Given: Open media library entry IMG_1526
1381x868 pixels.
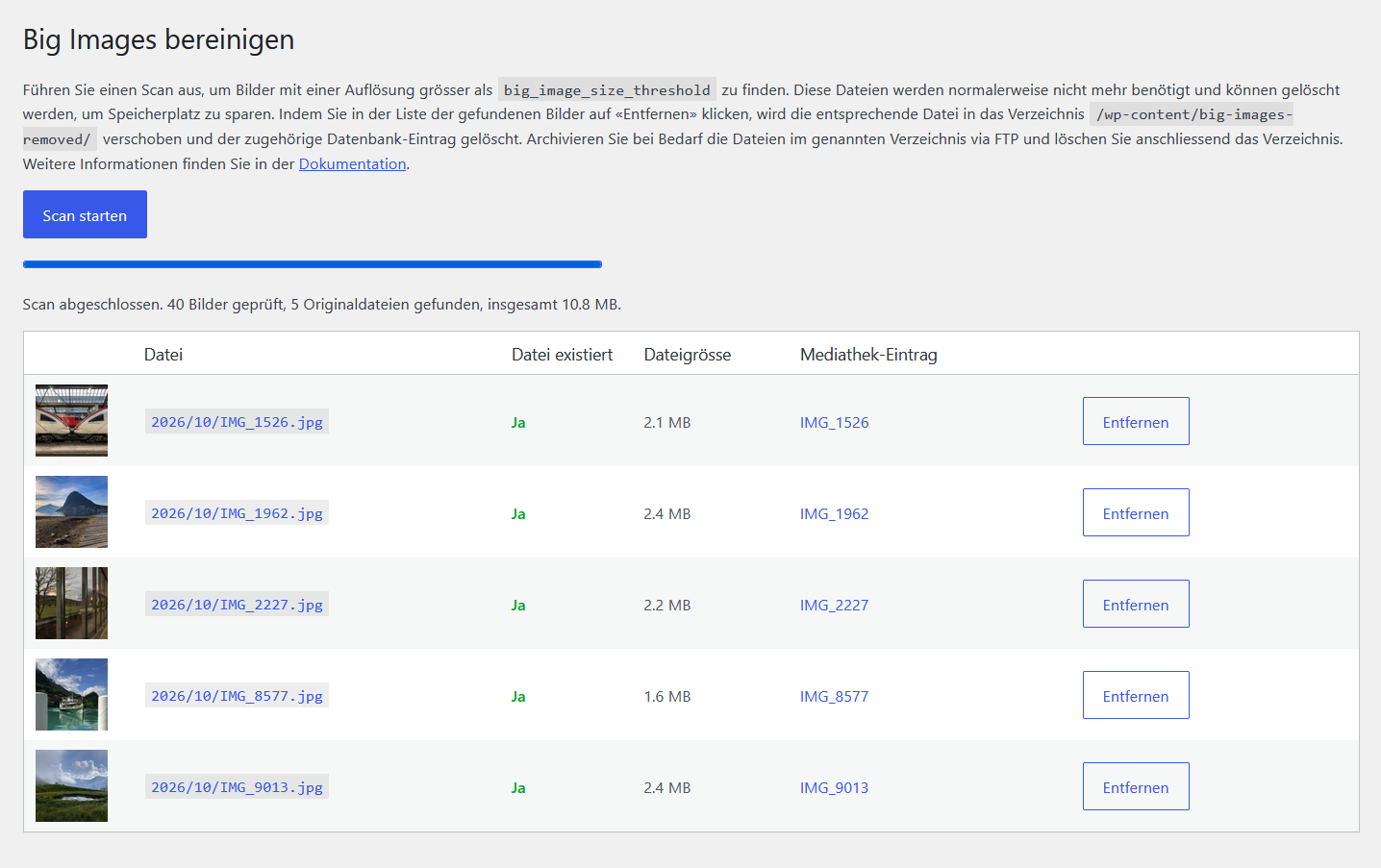Looking at the screenshot, I should 834,422.
